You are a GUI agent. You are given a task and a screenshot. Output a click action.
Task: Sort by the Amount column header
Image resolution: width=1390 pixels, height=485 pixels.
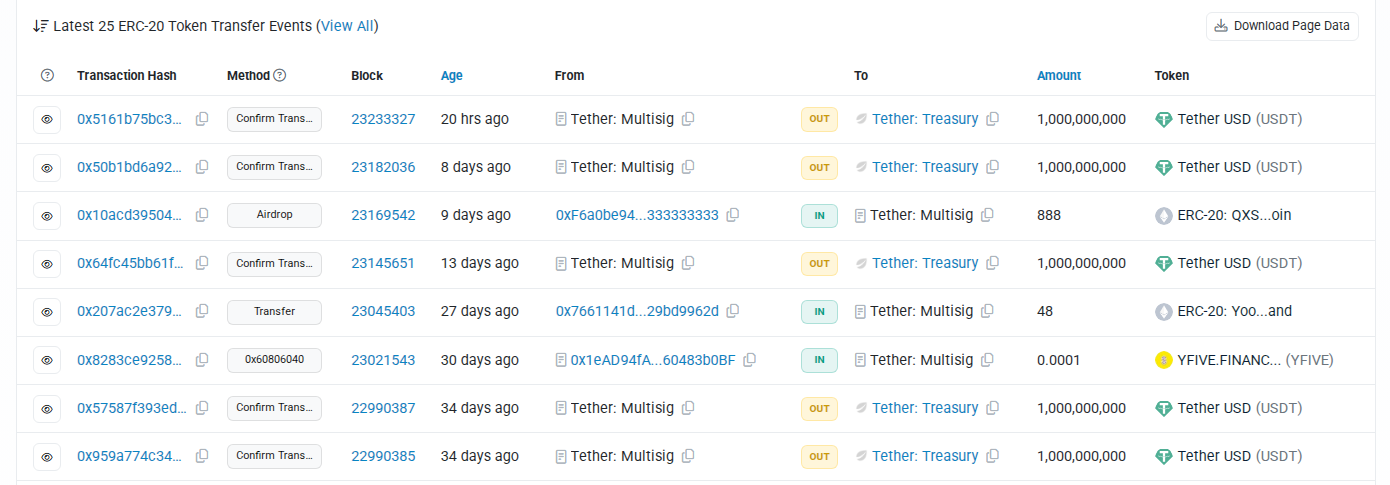pos(1059,75)
